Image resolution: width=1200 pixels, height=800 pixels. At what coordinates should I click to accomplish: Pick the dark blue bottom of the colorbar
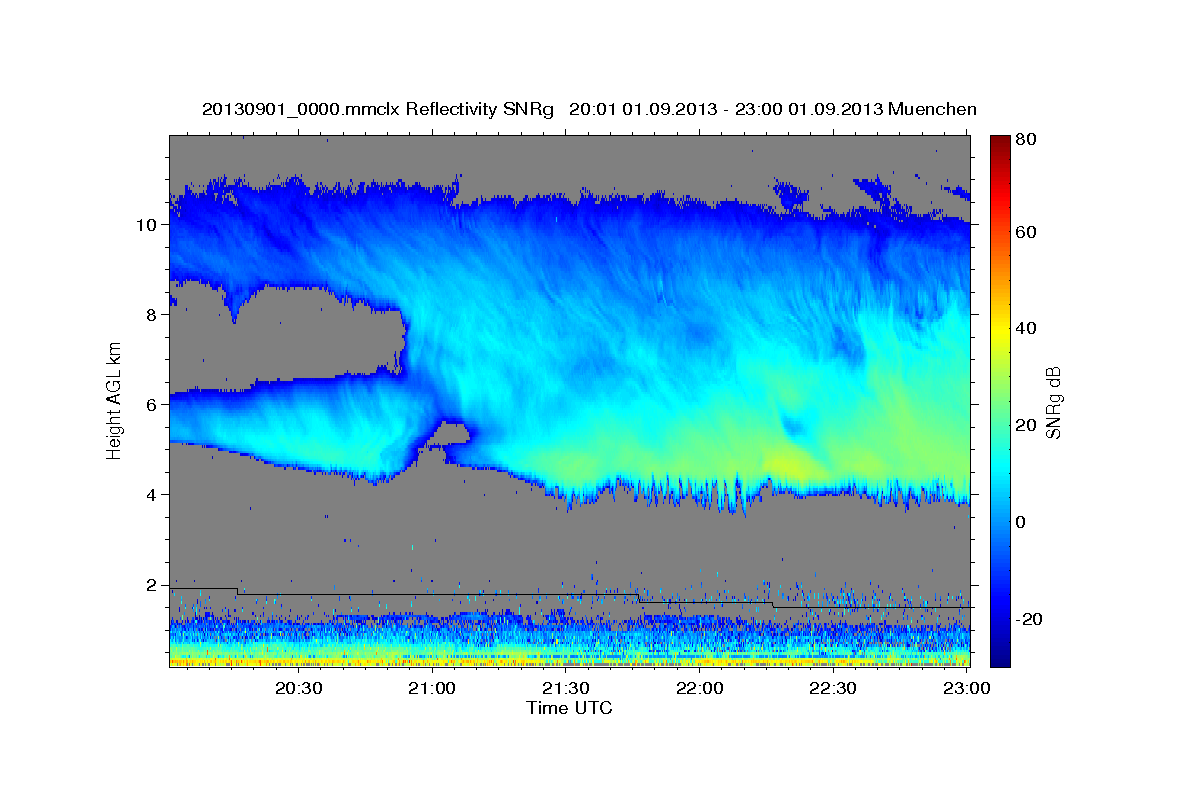tap(1000, 655)
